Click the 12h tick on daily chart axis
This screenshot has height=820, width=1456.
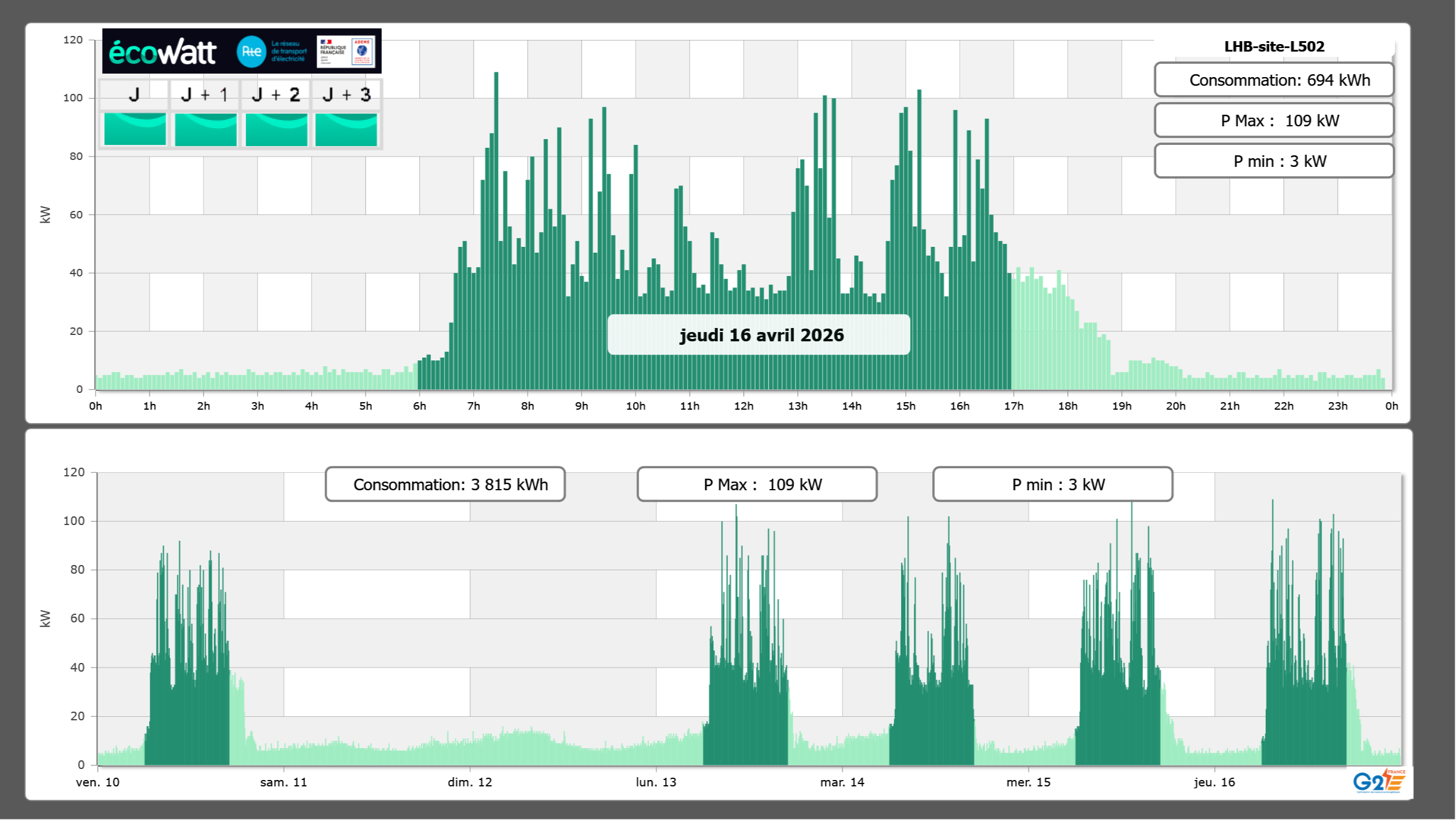coord(743,406)
